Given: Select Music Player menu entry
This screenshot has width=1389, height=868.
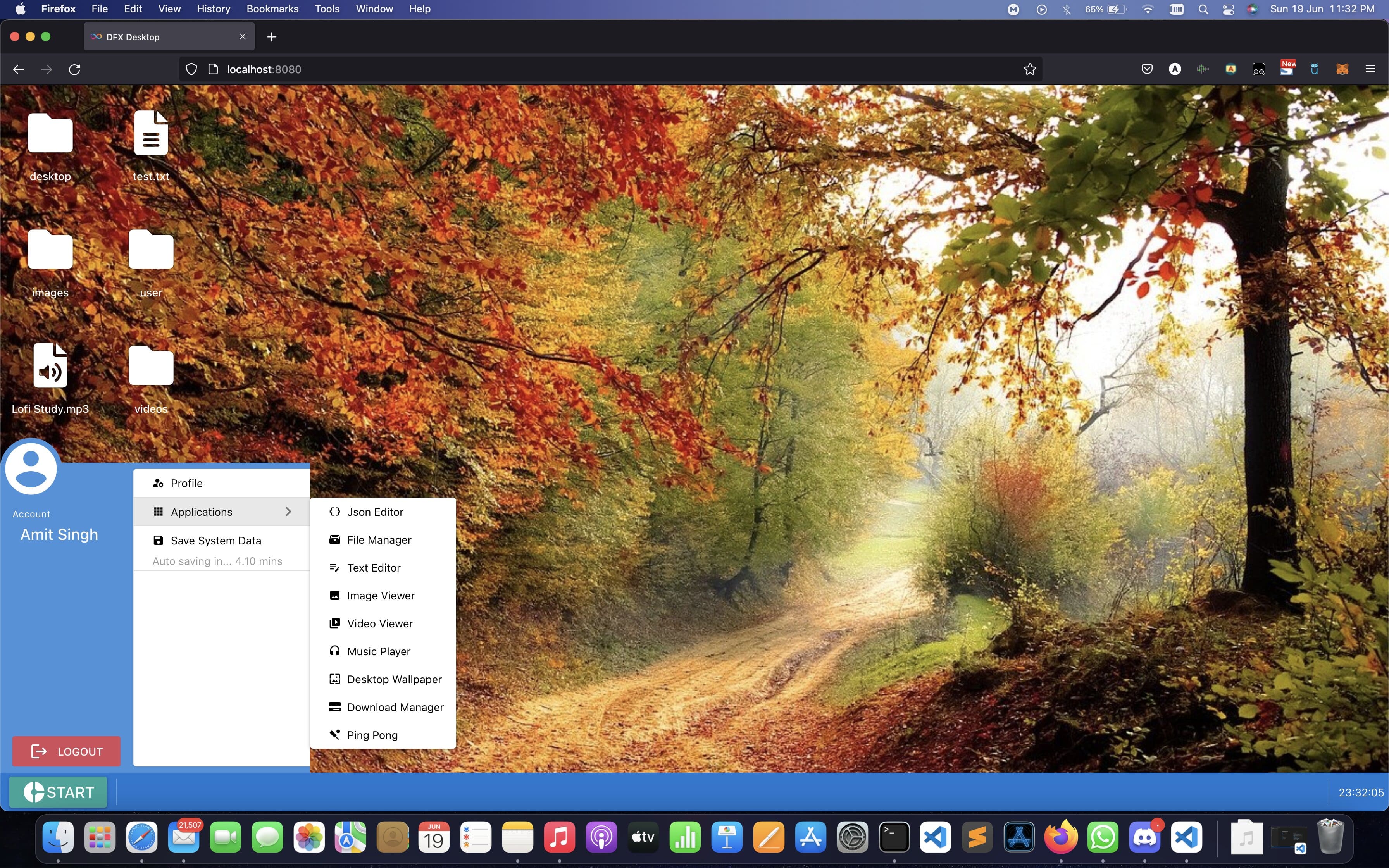Looking at the screenshot, I should (378, 651).
